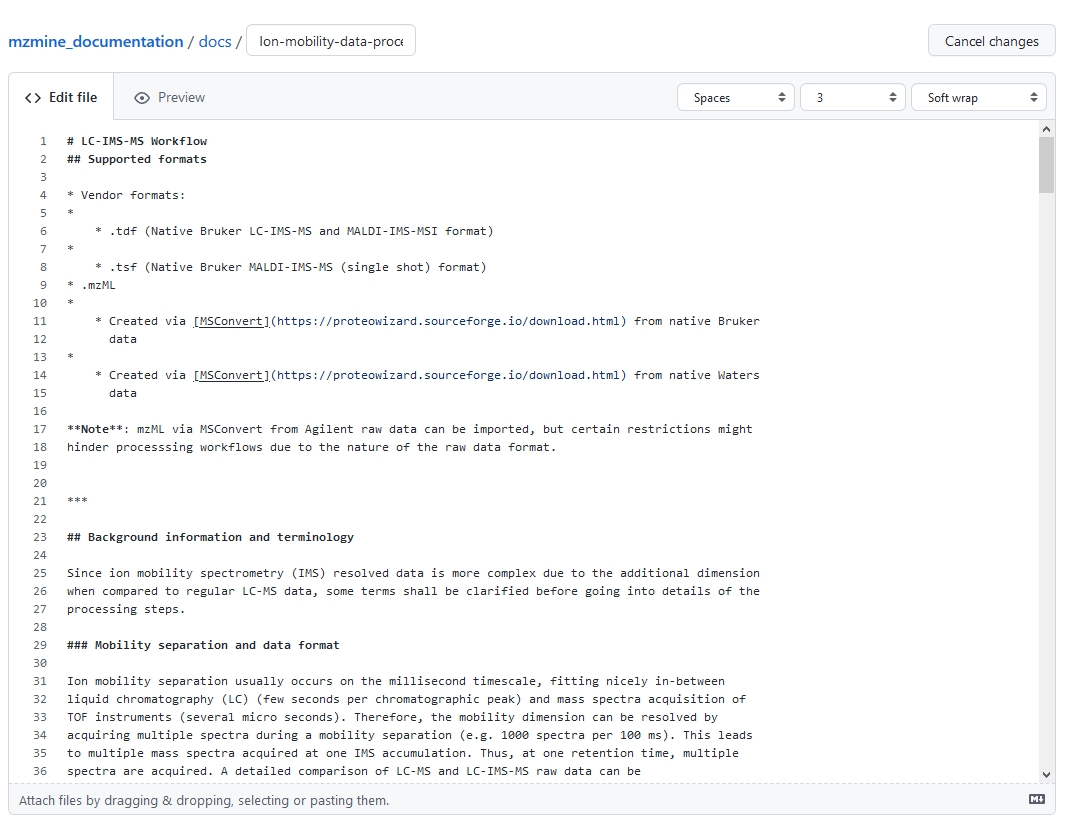Click the Markdown supported icon
The height and width of the screenshot is (828, 1072).
1036,799
